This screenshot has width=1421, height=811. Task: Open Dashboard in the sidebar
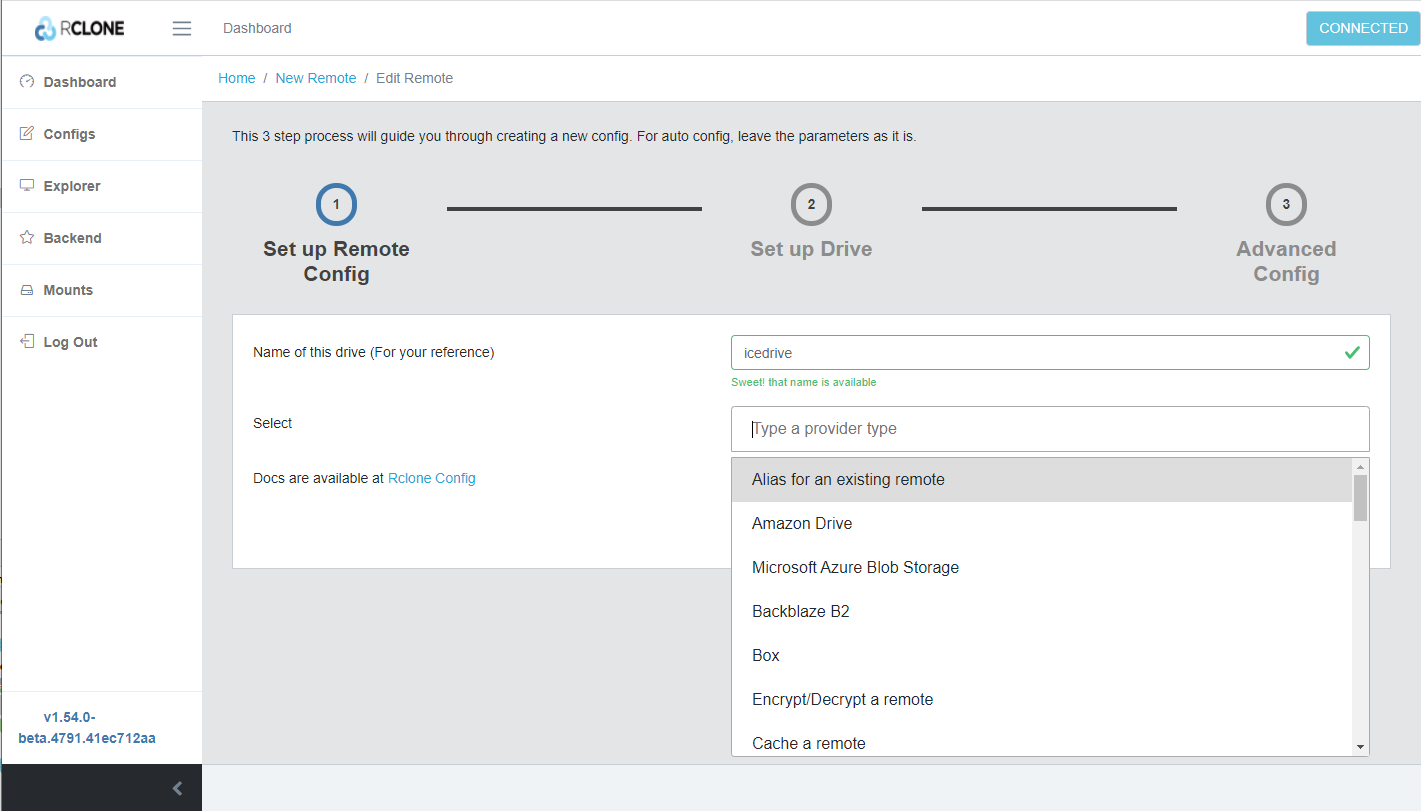102,82
